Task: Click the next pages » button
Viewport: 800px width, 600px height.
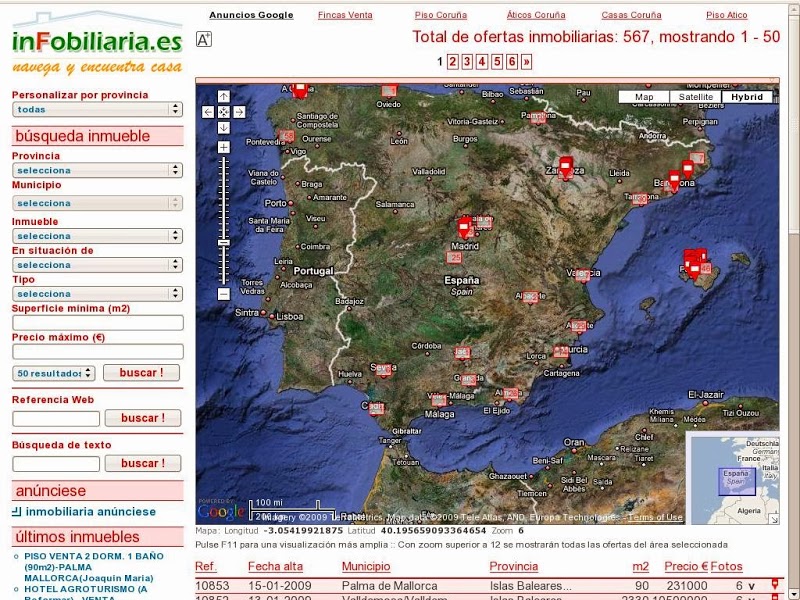Action: click(x=527, y=62)
